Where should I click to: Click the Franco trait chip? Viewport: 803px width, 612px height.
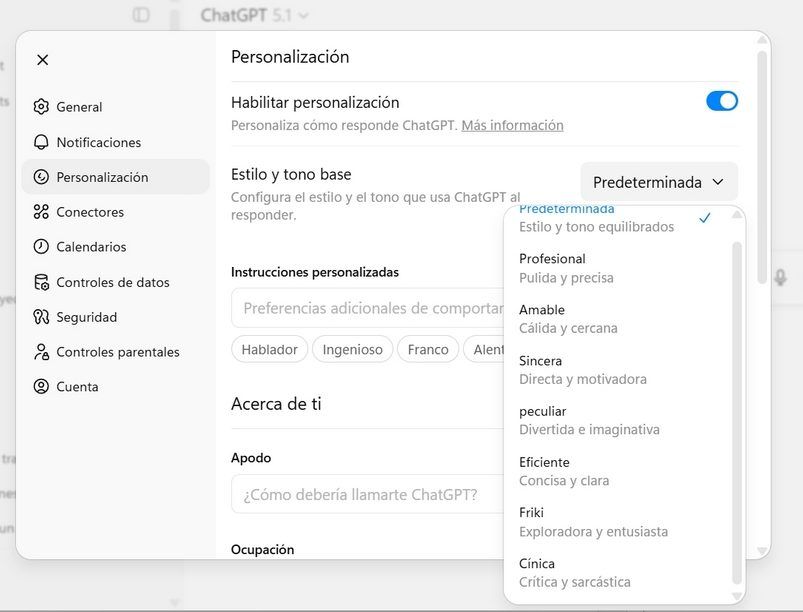pyautogui.click(x=427, y=349)
